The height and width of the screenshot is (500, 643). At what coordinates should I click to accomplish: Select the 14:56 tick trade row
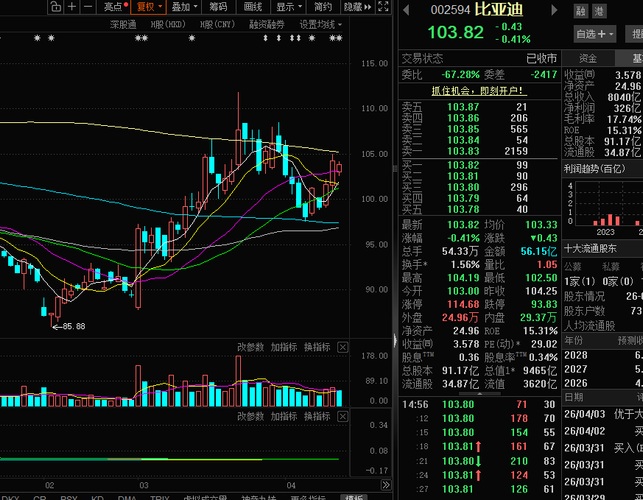[x=479, y=404]
